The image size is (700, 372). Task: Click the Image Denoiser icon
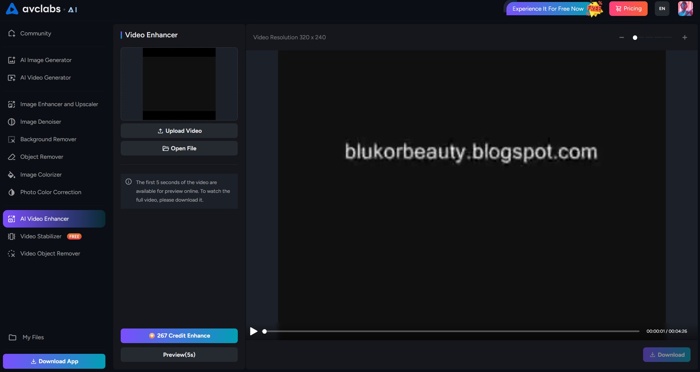(x=12, y=121)
